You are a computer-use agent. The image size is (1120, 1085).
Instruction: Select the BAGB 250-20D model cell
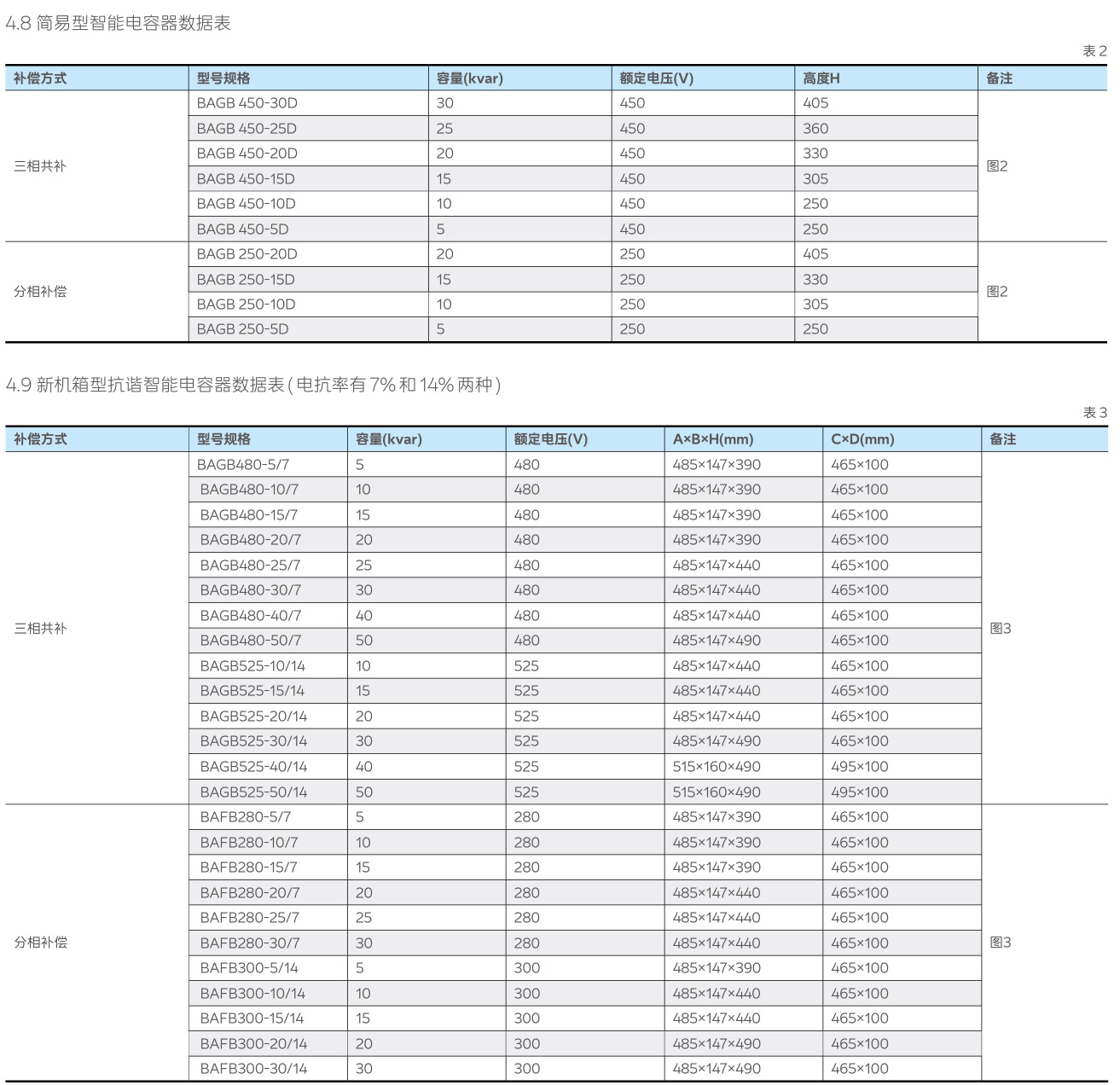(x=247, y=254)
